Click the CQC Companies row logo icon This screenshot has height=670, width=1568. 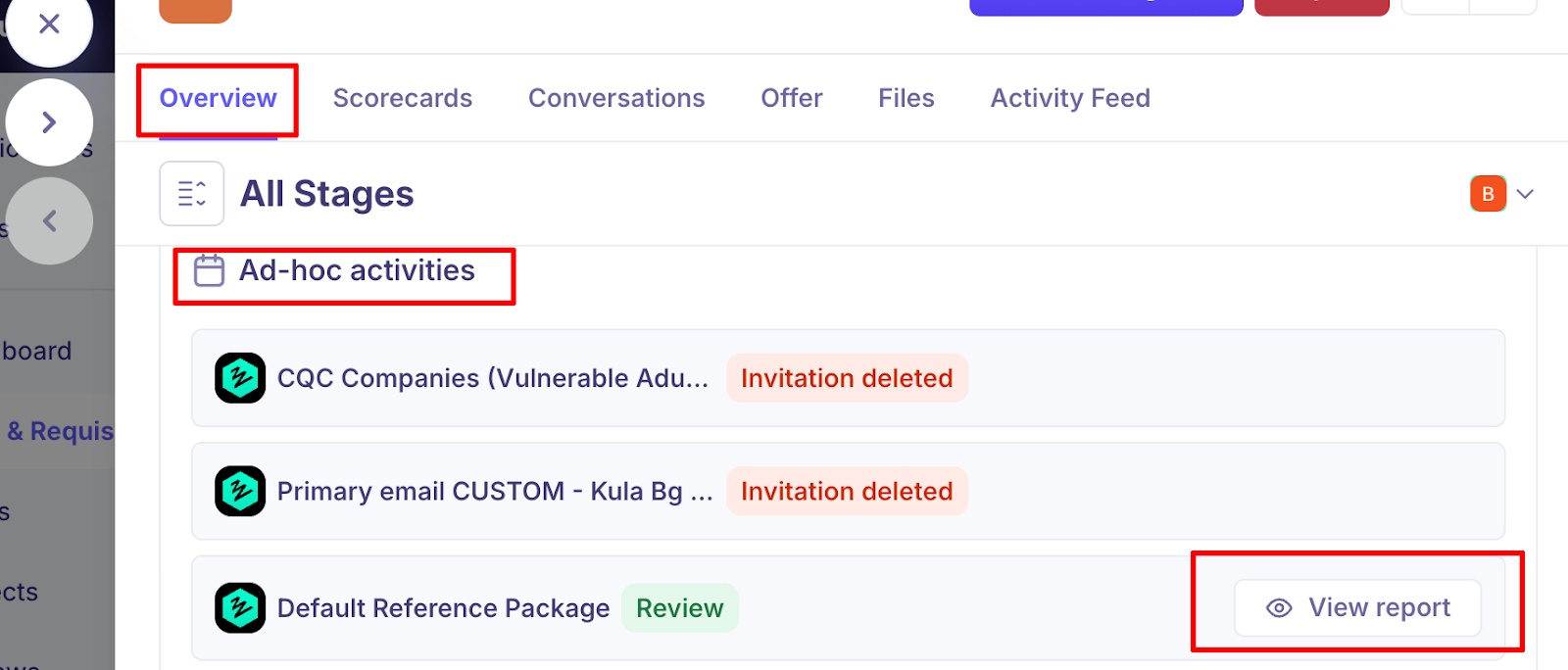240,378
